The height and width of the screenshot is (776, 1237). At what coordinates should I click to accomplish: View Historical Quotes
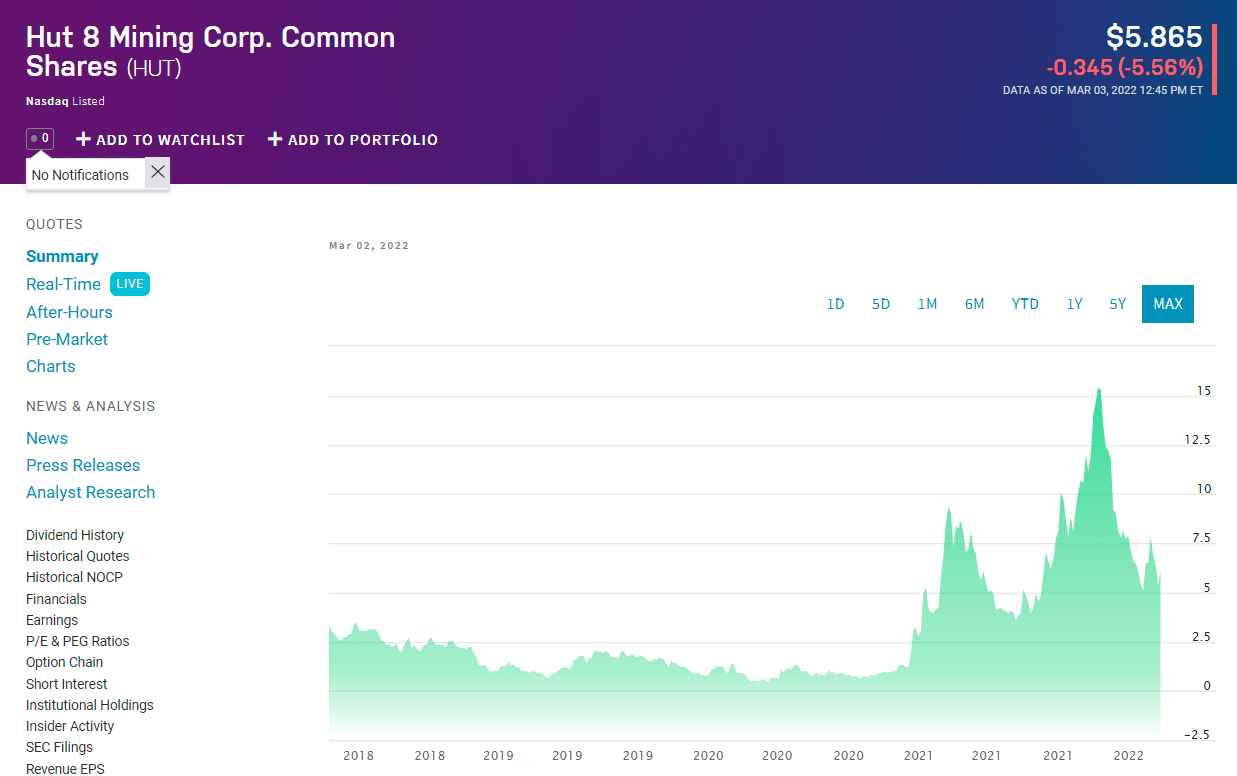pyautogui.click(x=78, y=556)
